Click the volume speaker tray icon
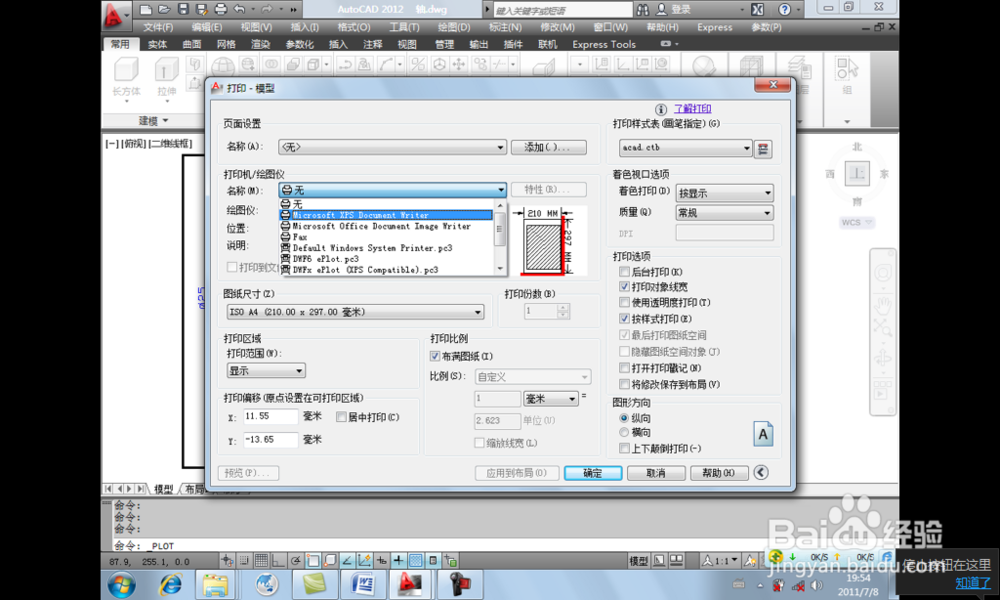The height and width of the screenshot is (600, 1000). [816, 585]
